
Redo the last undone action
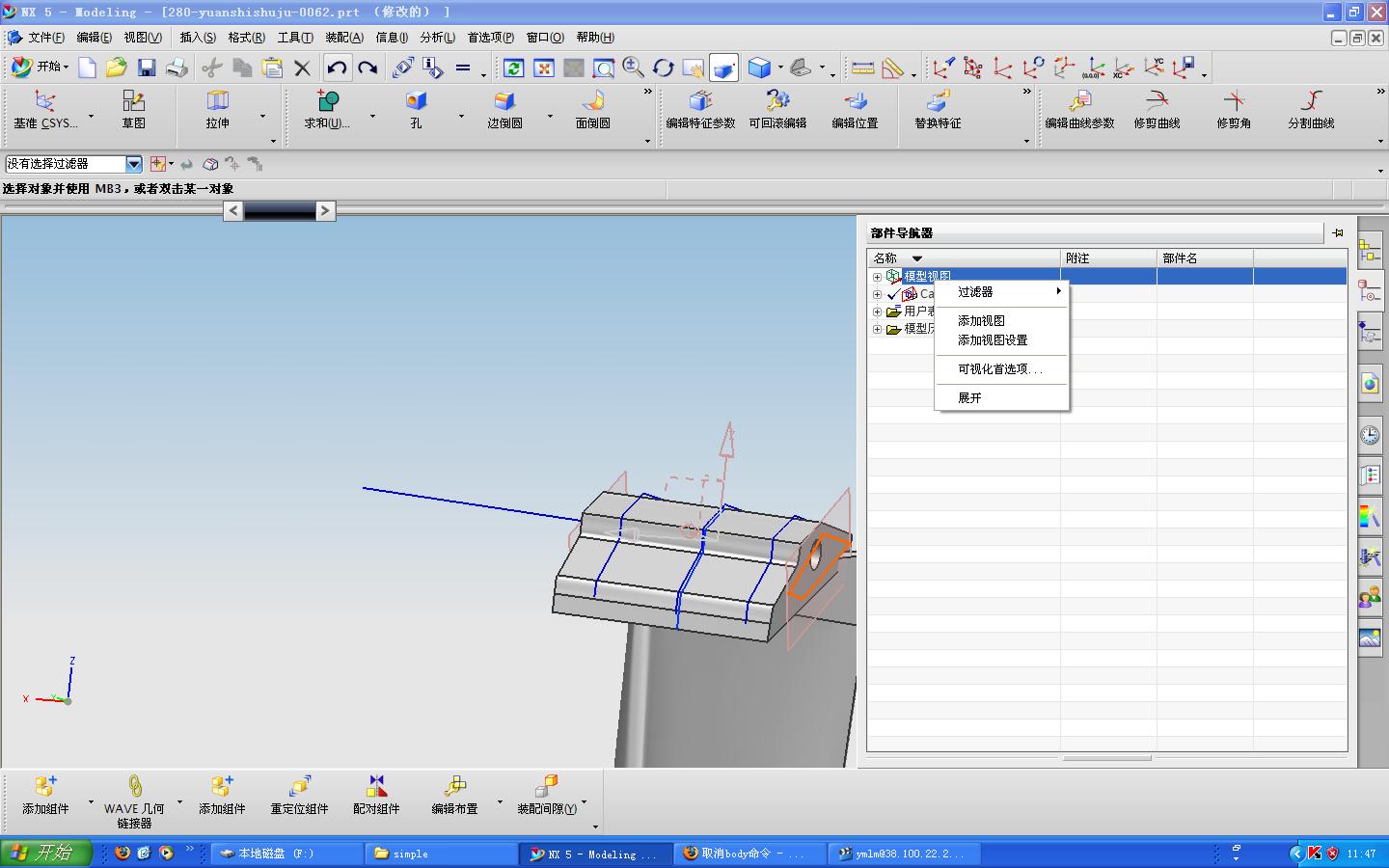coord(368,68)
